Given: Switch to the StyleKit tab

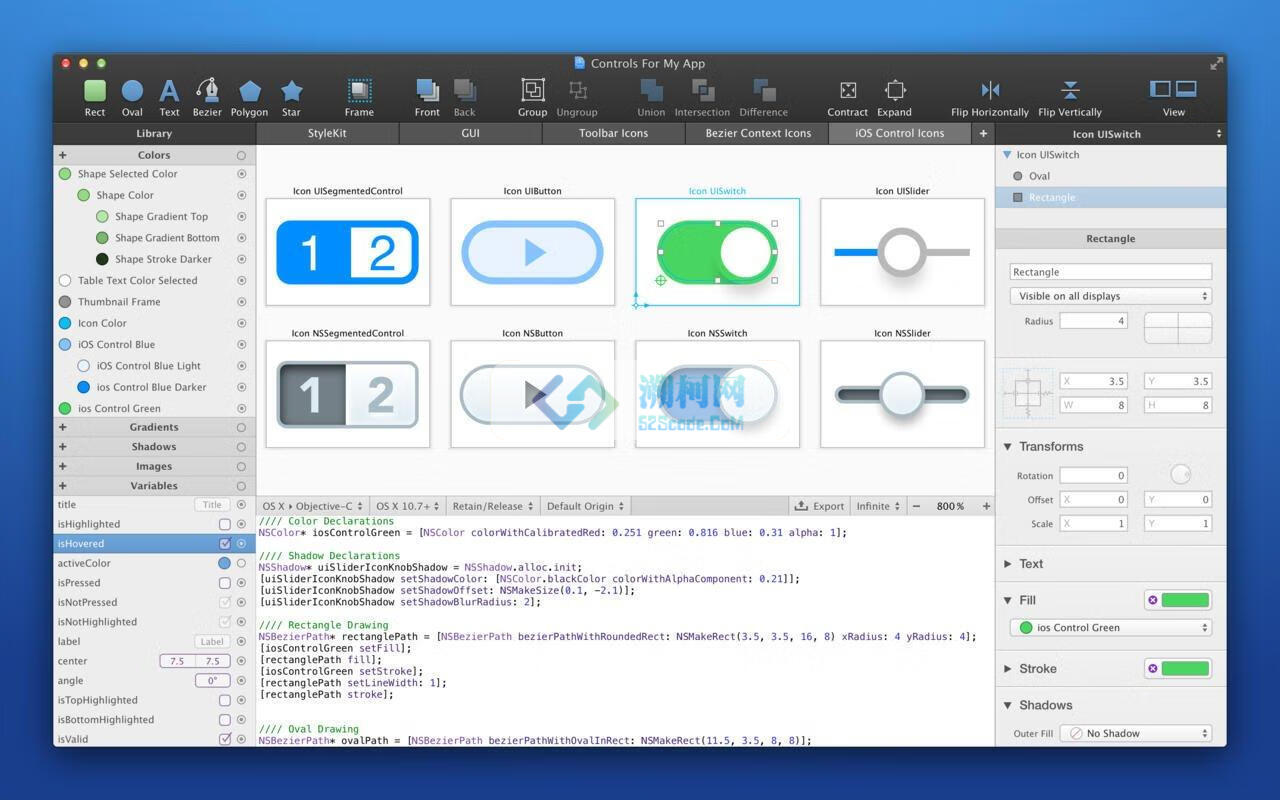Looking at the screenshot, I should point(327,133).
